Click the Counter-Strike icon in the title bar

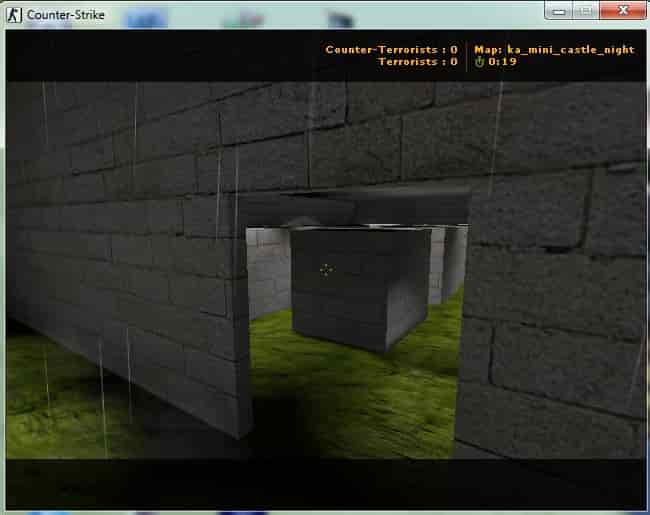[x=14, y=15]
